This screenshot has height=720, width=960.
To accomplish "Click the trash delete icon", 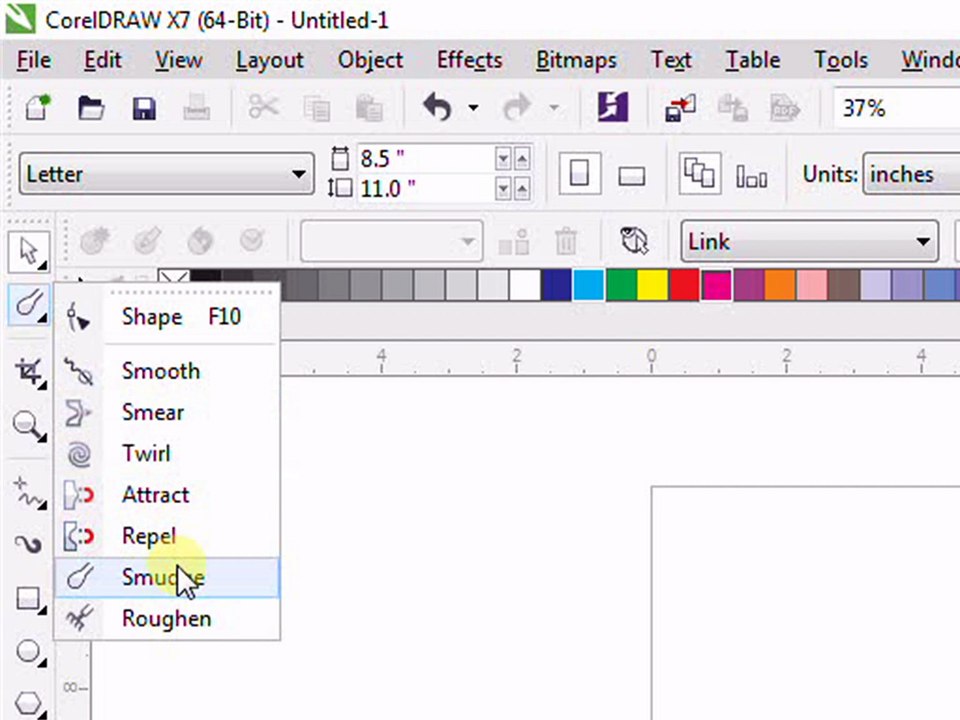I will (566, 241).
